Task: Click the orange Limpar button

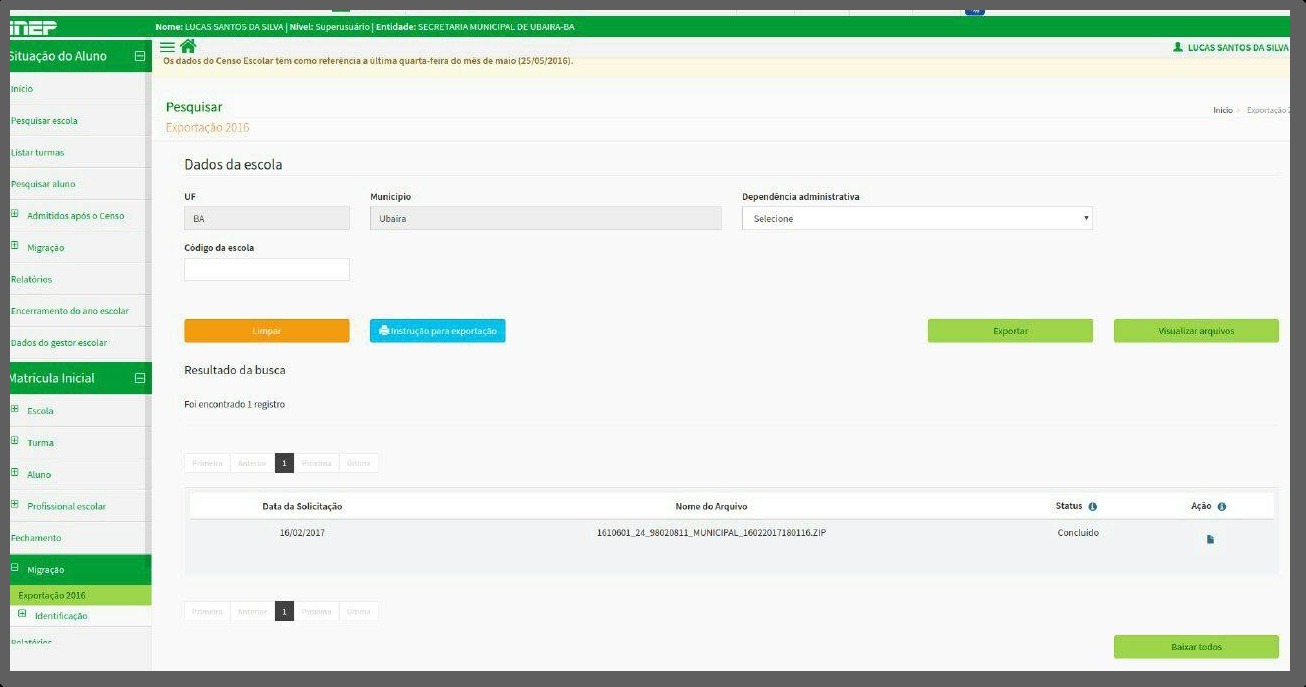Action: (267, 331)
